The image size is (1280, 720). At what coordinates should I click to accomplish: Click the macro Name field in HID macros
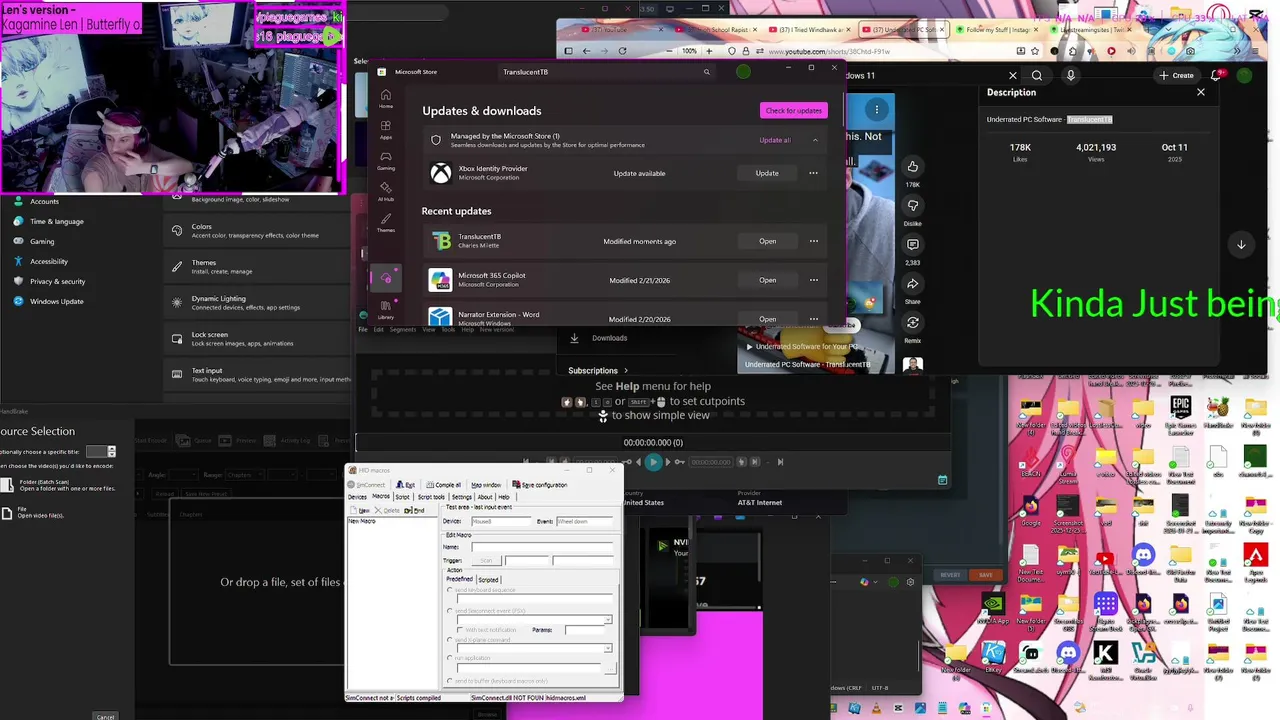[x=542, y=547]
